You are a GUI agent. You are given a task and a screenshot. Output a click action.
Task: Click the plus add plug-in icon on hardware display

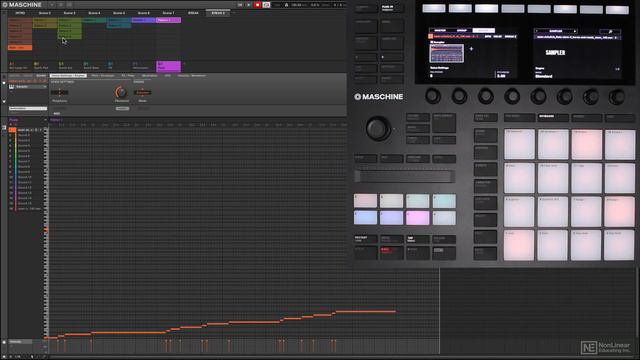(471, 49)
